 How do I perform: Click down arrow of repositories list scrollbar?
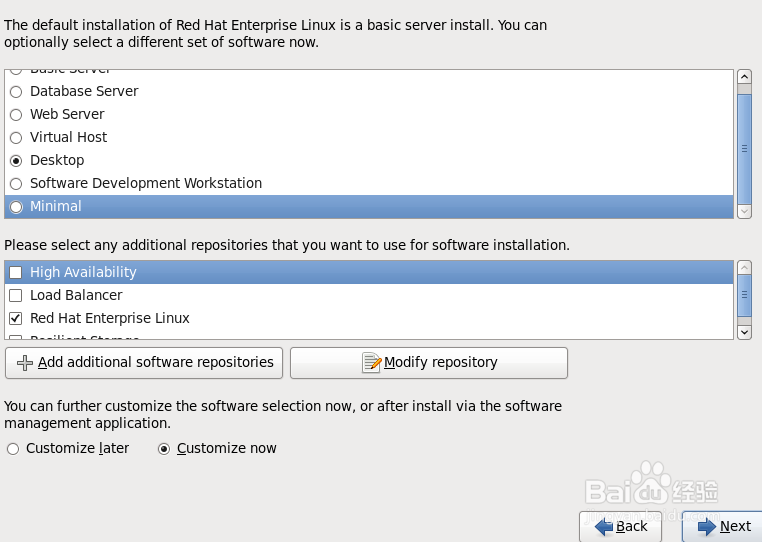[744, 332]
